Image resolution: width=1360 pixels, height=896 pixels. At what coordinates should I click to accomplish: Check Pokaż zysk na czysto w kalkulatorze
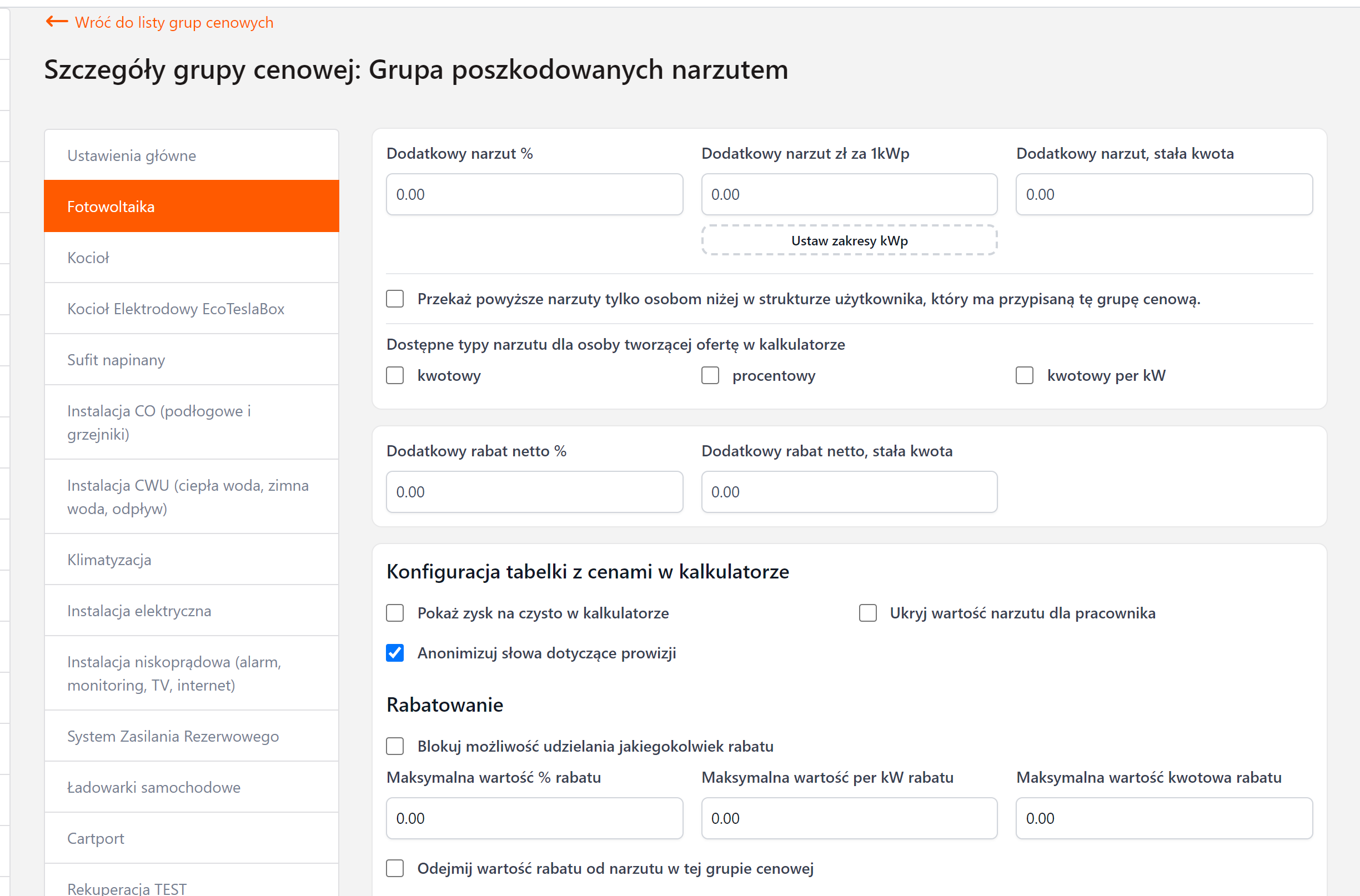(x=395, y=612)
